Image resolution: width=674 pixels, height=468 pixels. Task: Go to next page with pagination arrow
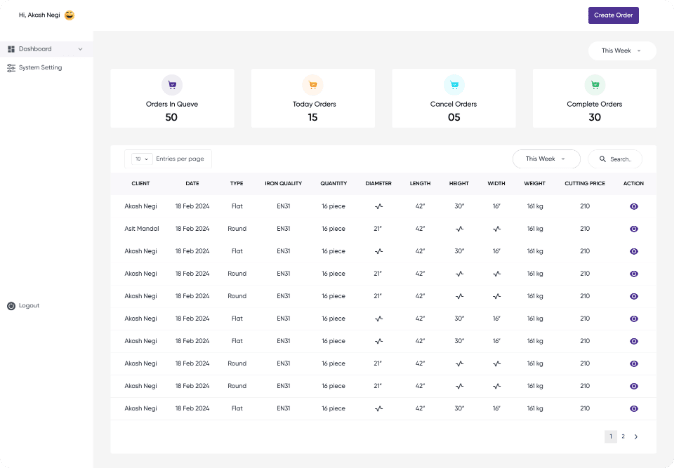636,437
